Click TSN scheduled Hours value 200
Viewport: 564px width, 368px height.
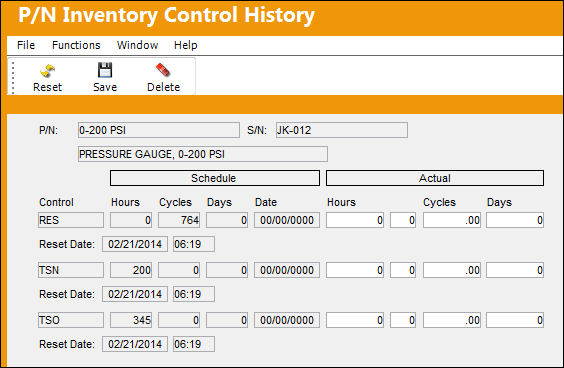pos(131,270)
